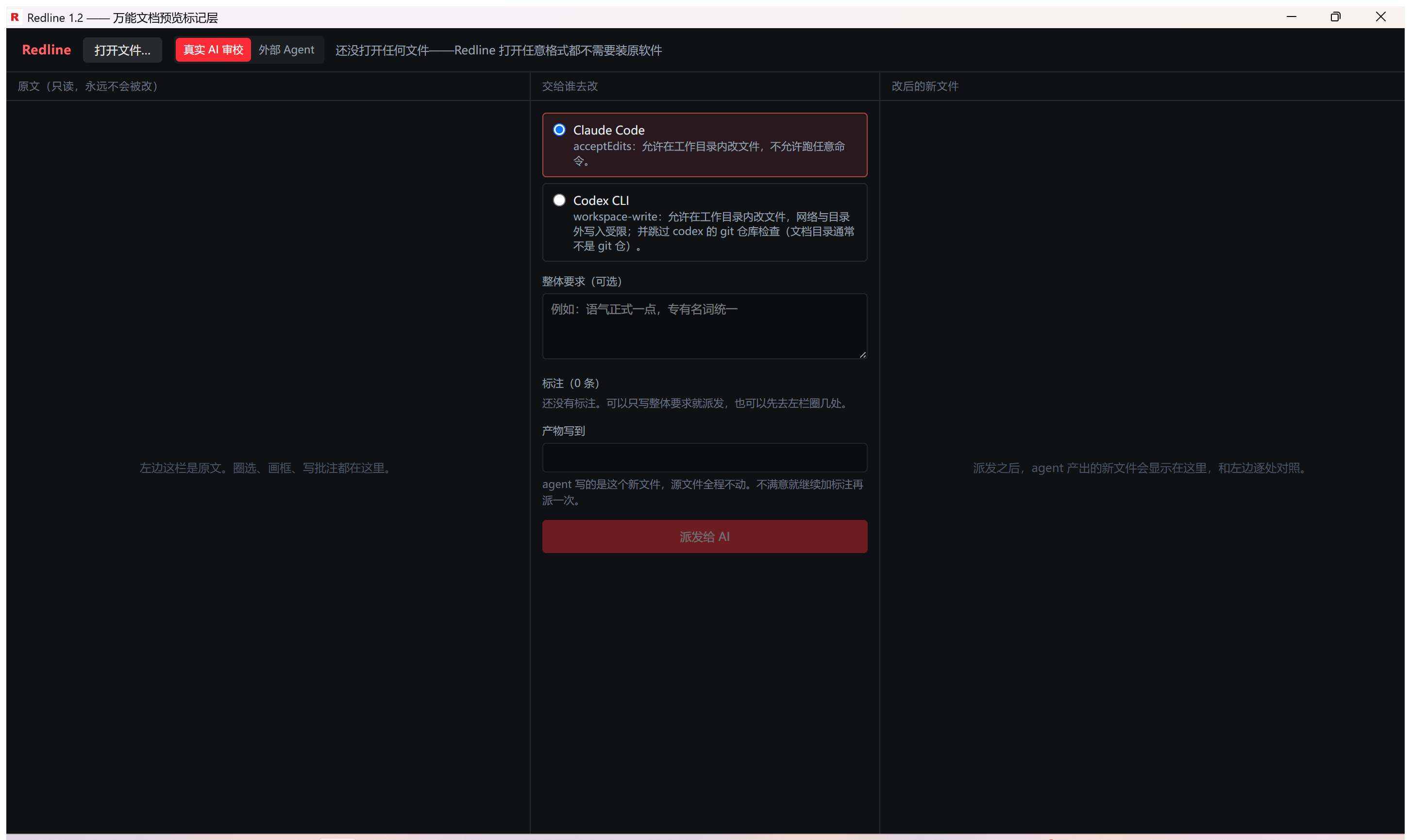The width and height of the screenshot is (1411, 840).
Task: Click the 派发给 AI dispatch button
Action: [705, 537]
